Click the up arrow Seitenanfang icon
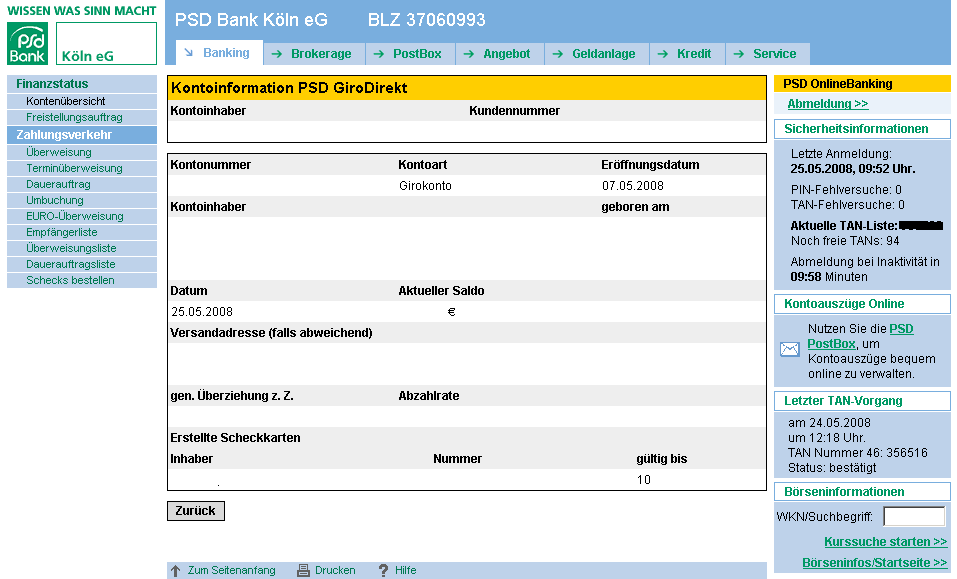Screen dimensions: 957x579 pos(176,570)
